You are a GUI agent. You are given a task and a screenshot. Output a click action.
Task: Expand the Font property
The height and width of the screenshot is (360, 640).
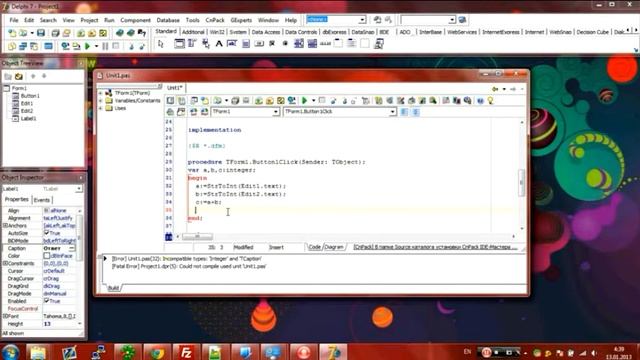5,316
